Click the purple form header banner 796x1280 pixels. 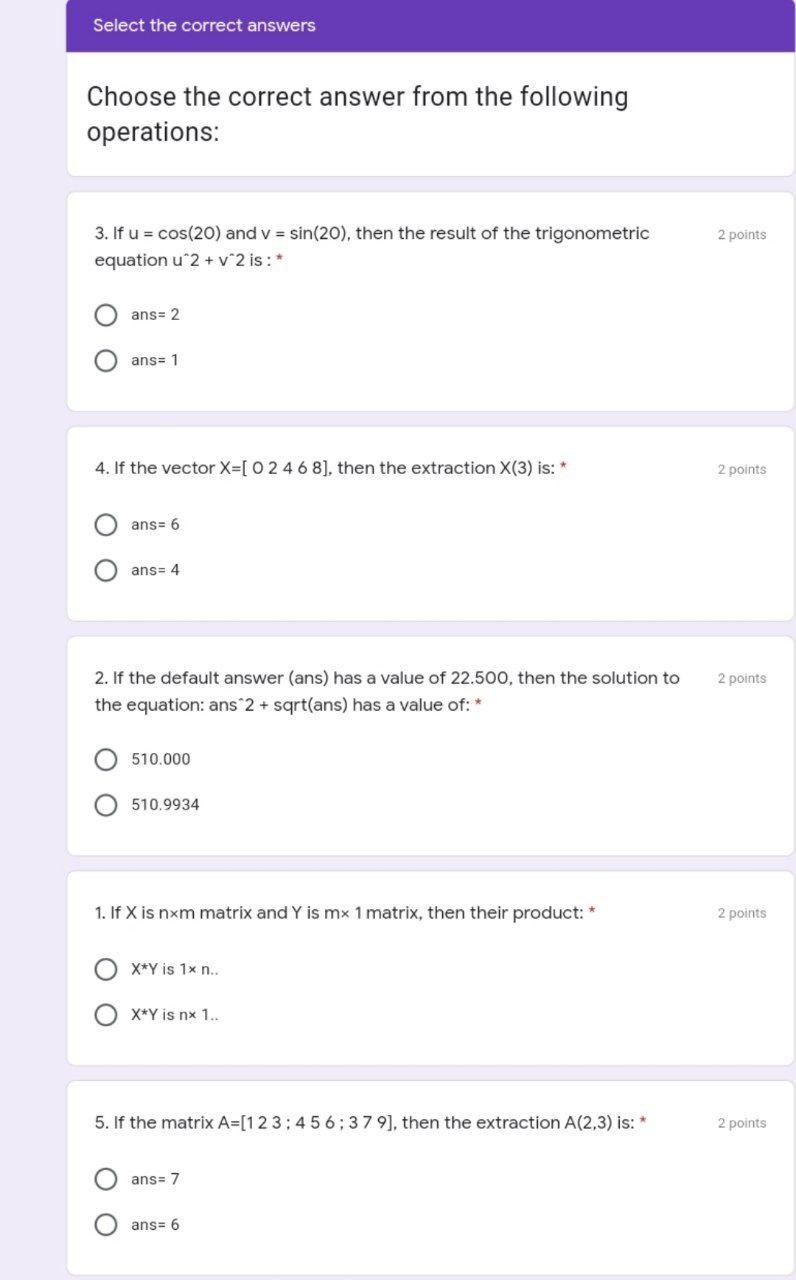click(x=430, y=24)
